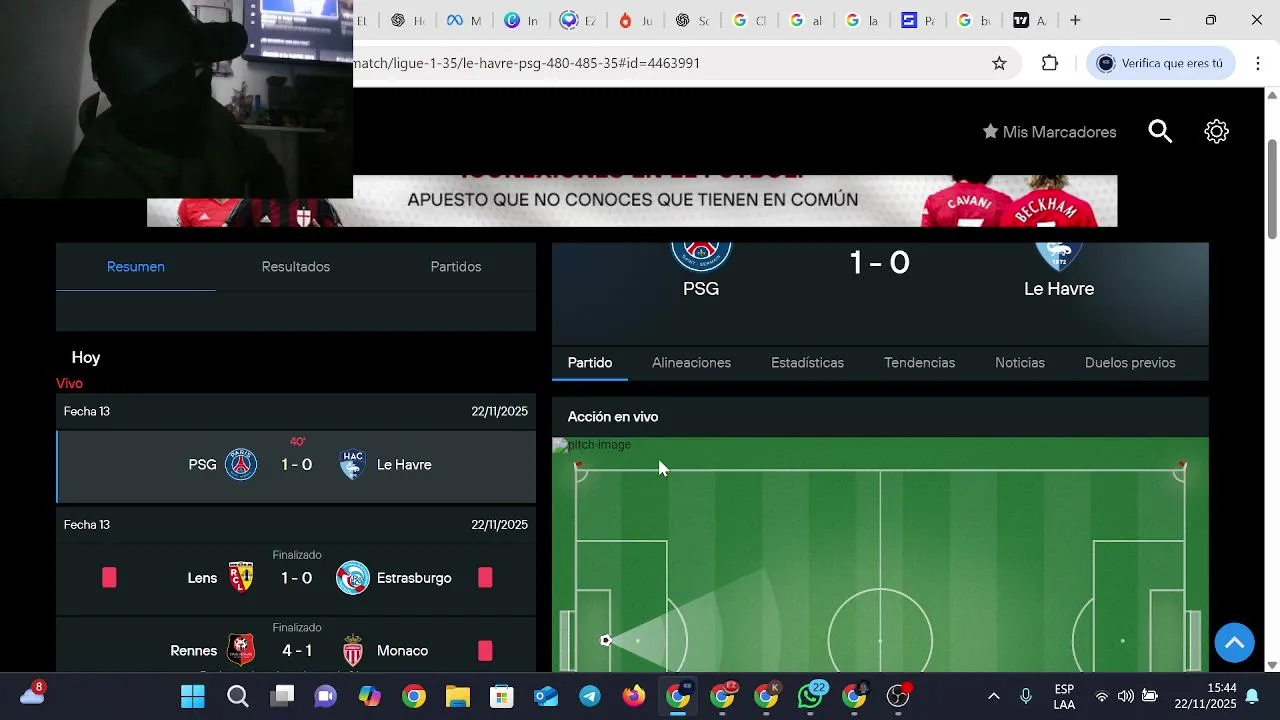The image size is (1280, 720).
Task: Click the PSG team name in match header
Action: tap(701, 289)
